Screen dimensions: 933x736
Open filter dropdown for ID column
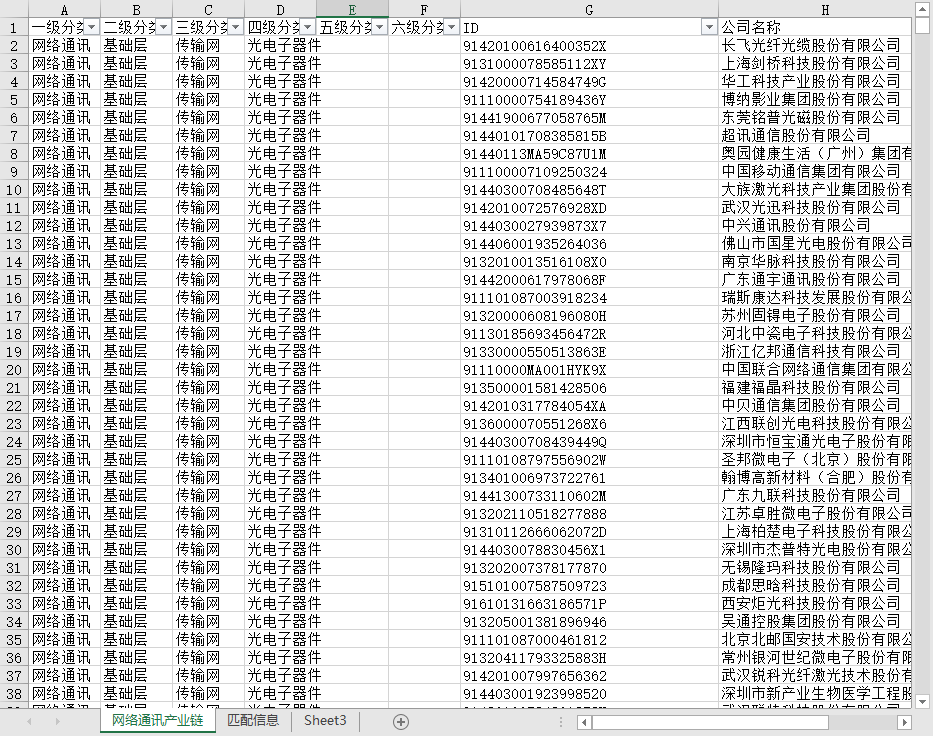709,27
